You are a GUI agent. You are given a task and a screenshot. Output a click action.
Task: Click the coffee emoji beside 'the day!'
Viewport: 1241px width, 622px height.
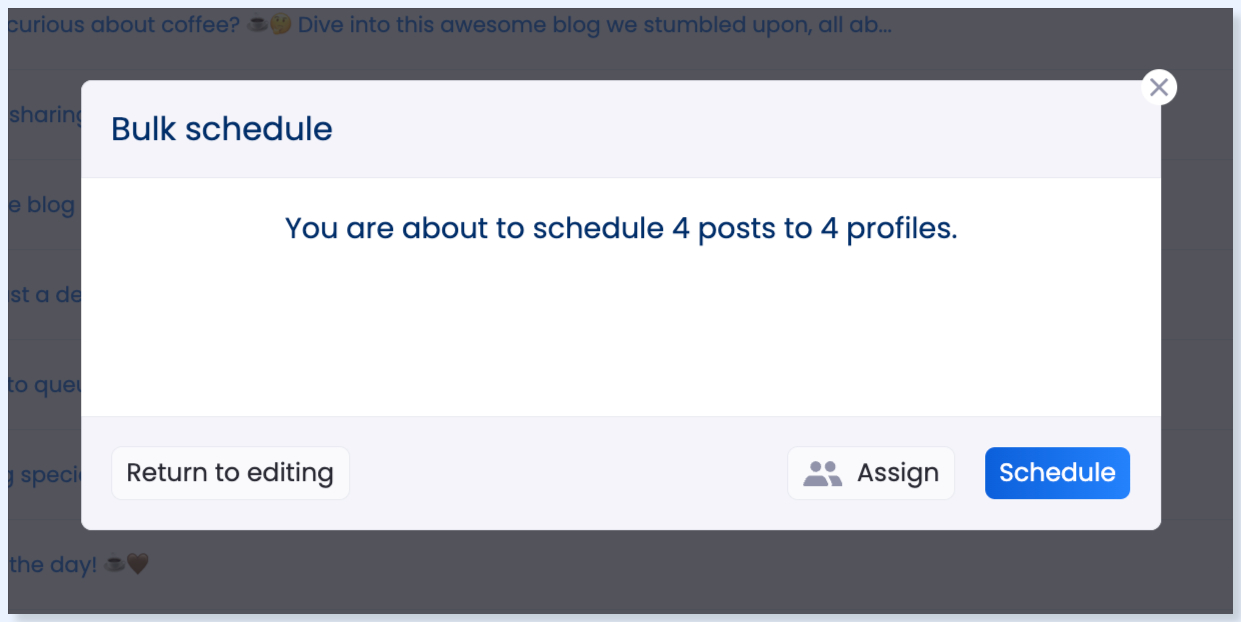115,564
